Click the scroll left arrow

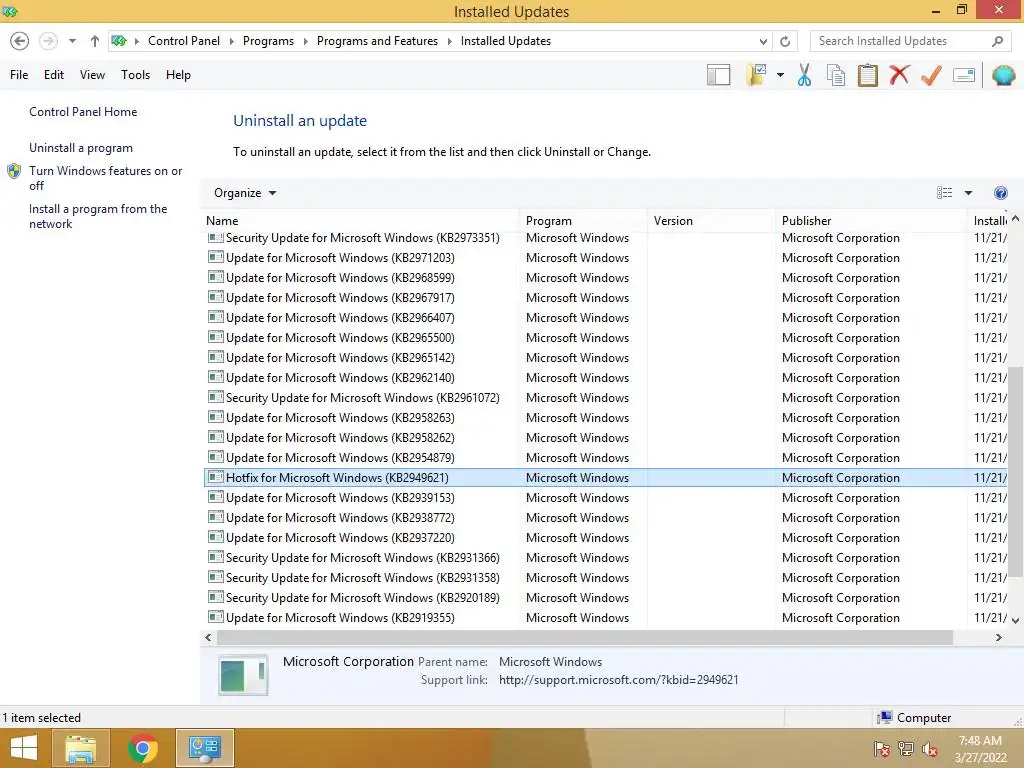pyautogui.click(x=208, y=637)
